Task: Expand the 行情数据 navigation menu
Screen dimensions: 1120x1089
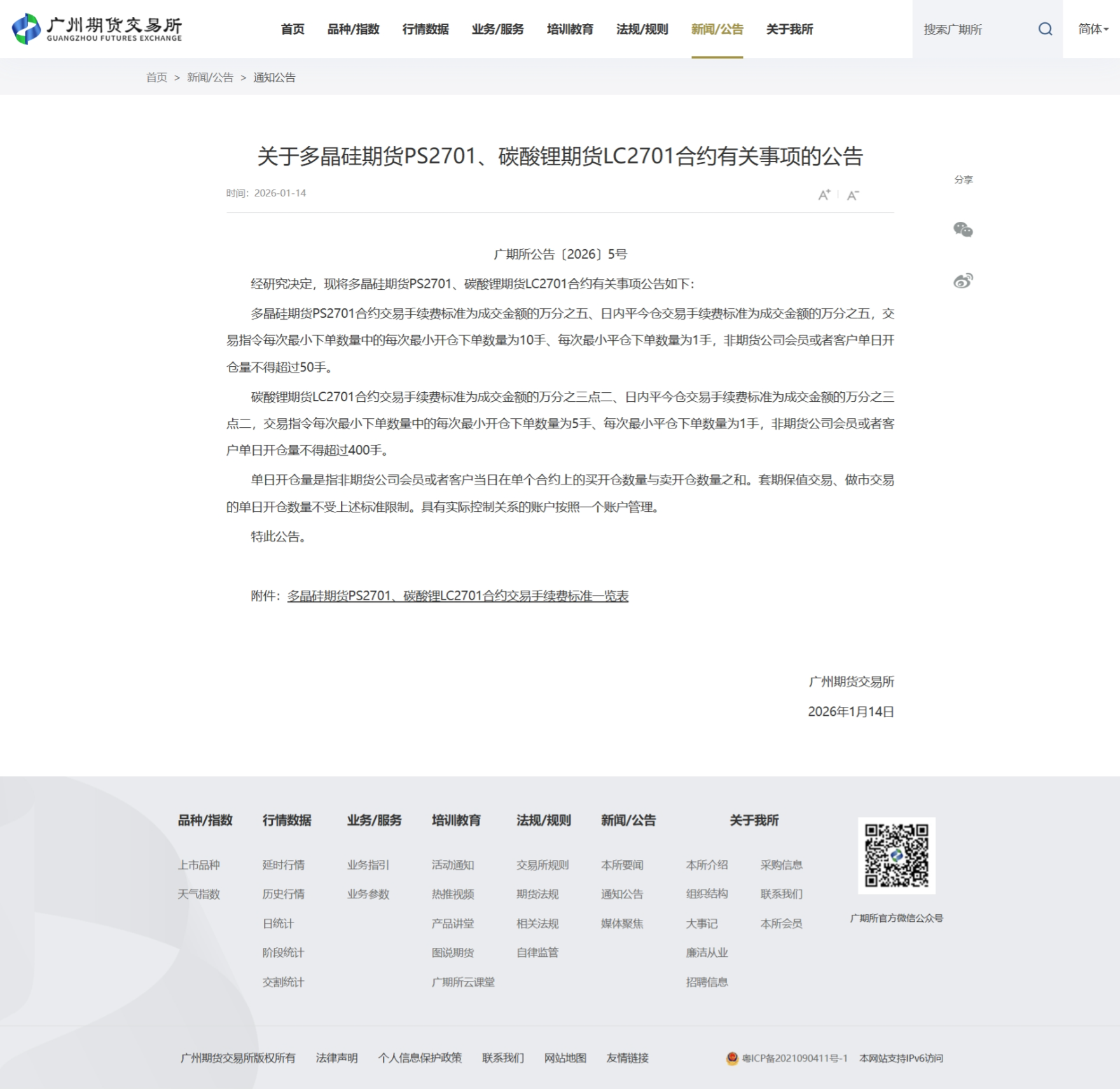Action: point(425,29)
